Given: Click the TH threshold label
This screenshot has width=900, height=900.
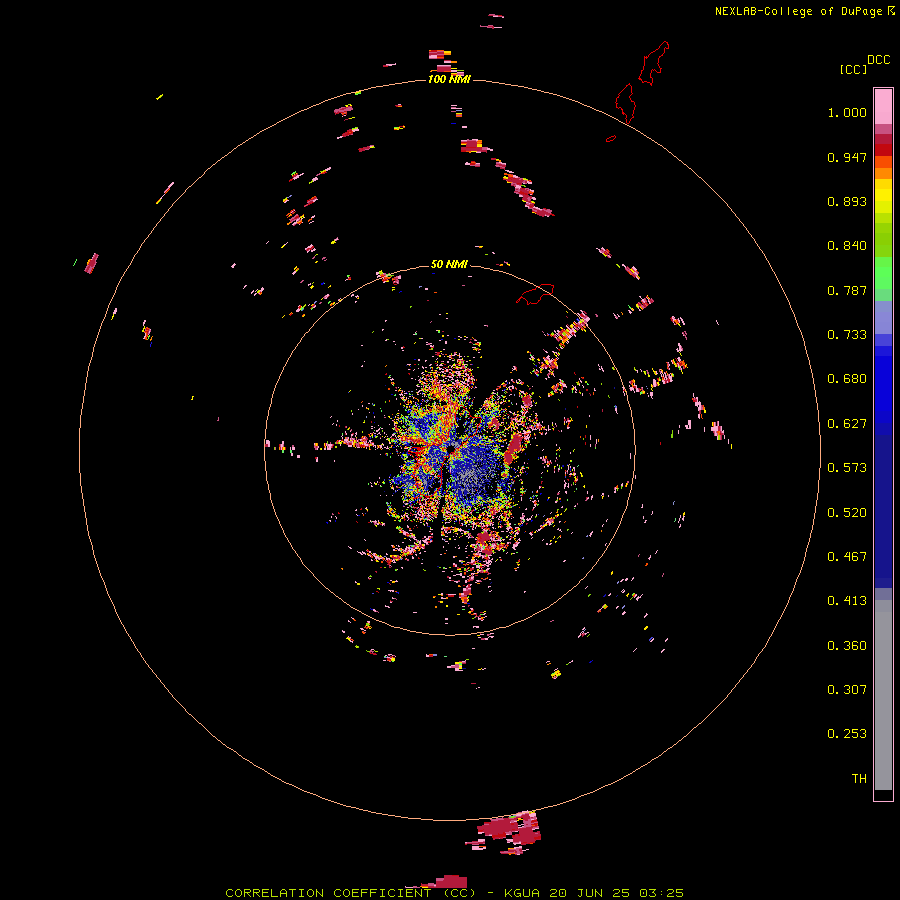Looking at the screenshot, I should point(859,779).
